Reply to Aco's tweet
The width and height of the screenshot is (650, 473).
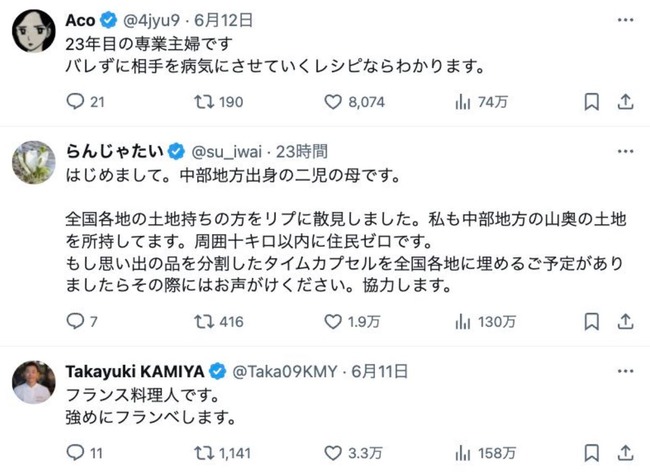(72, 101)
